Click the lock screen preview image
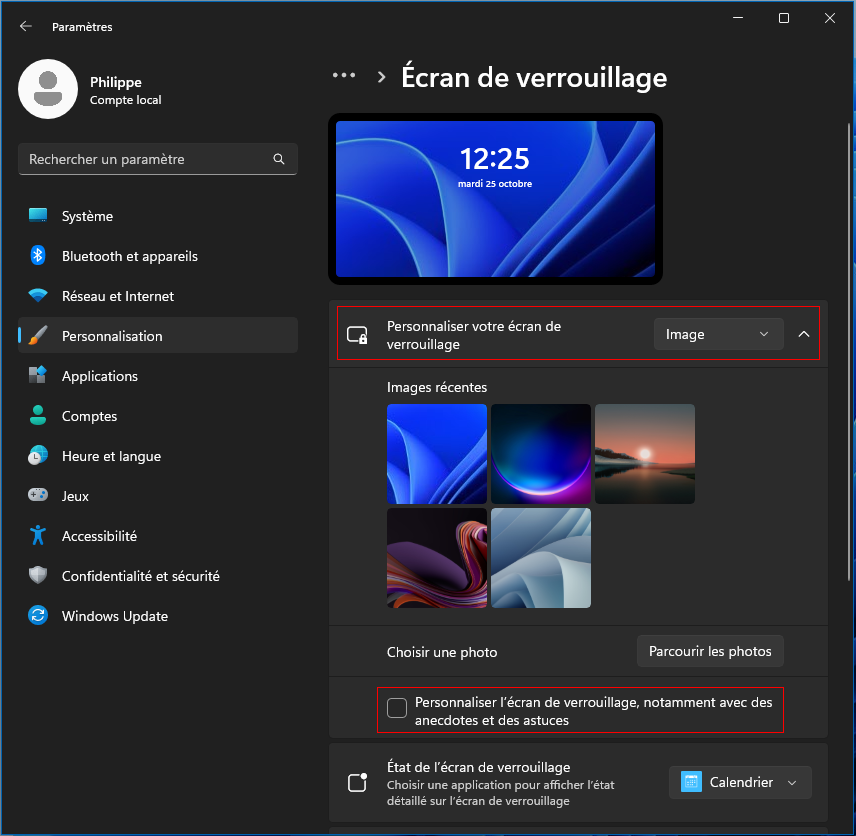The image size is (856, 836). [x=495, y=199]
